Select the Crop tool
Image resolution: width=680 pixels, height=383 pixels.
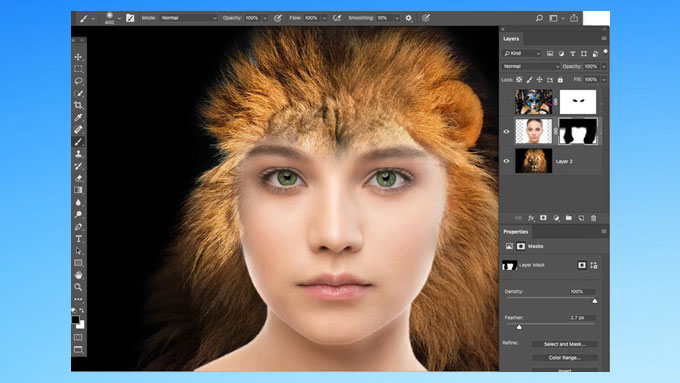(78, 105)
